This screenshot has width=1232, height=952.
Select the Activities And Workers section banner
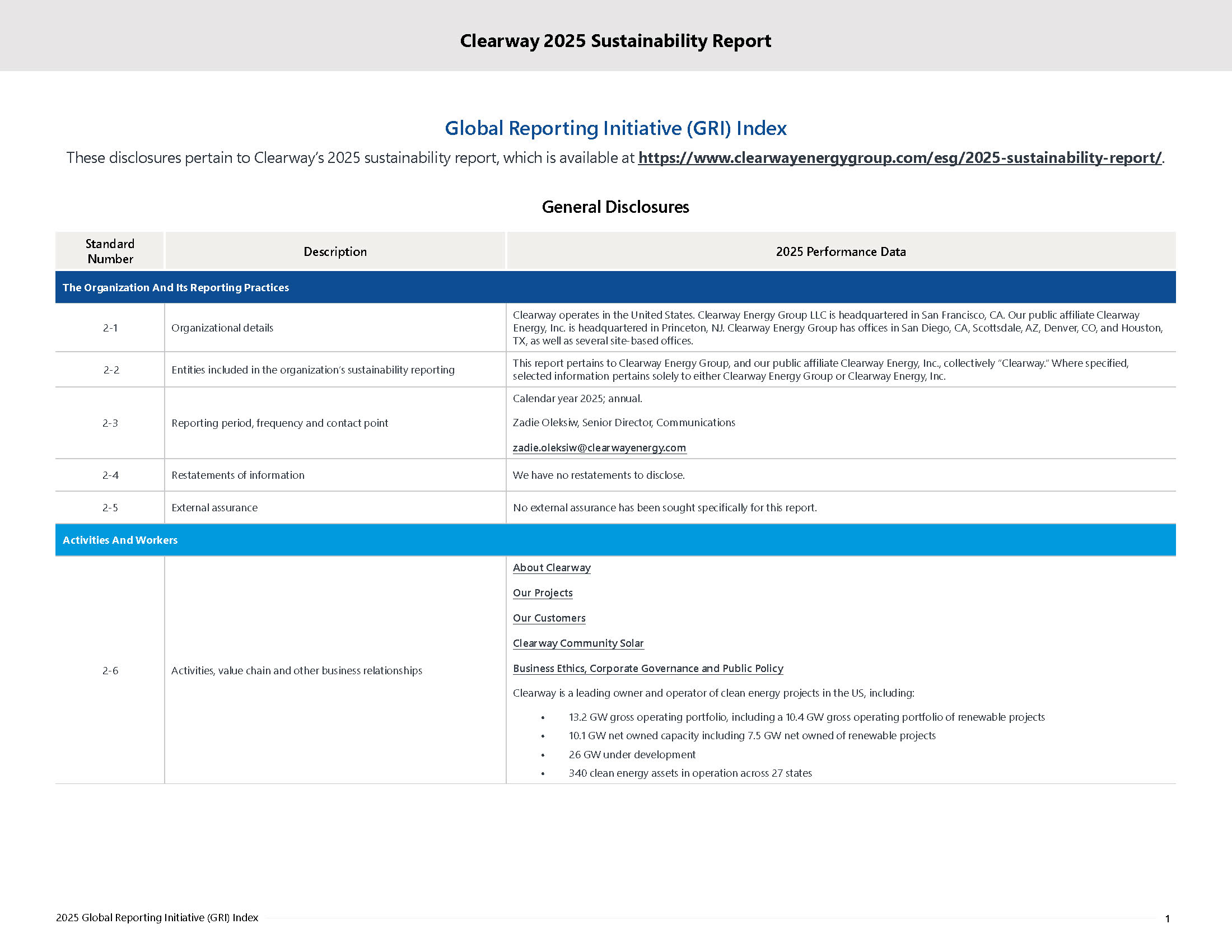[x=120, y=540]
